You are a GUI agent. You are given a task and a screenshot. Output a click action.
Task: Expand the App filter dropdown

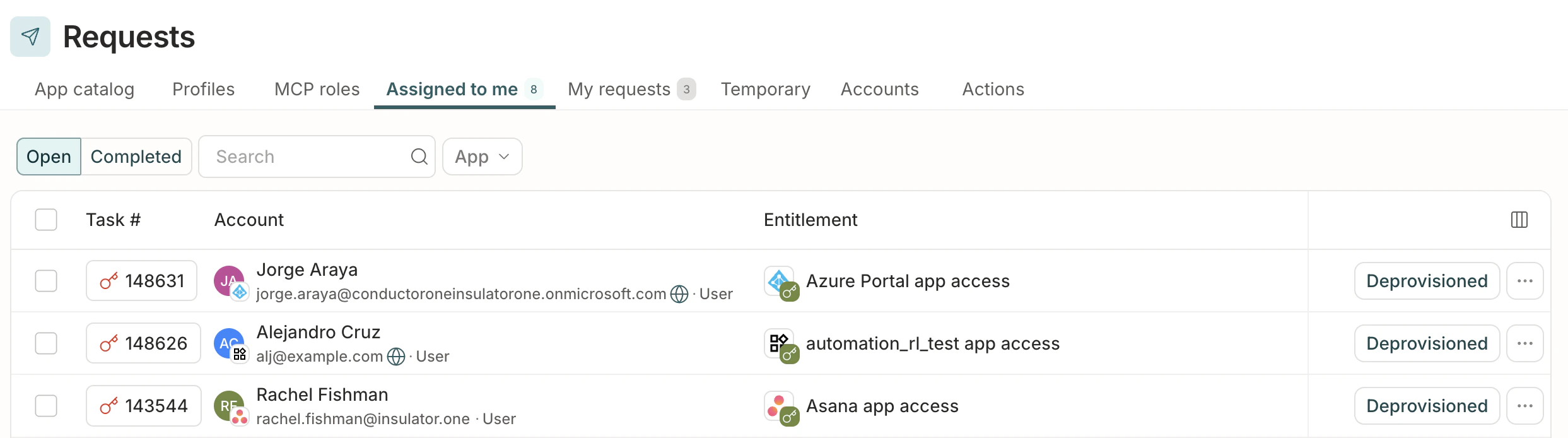(483, 157)
